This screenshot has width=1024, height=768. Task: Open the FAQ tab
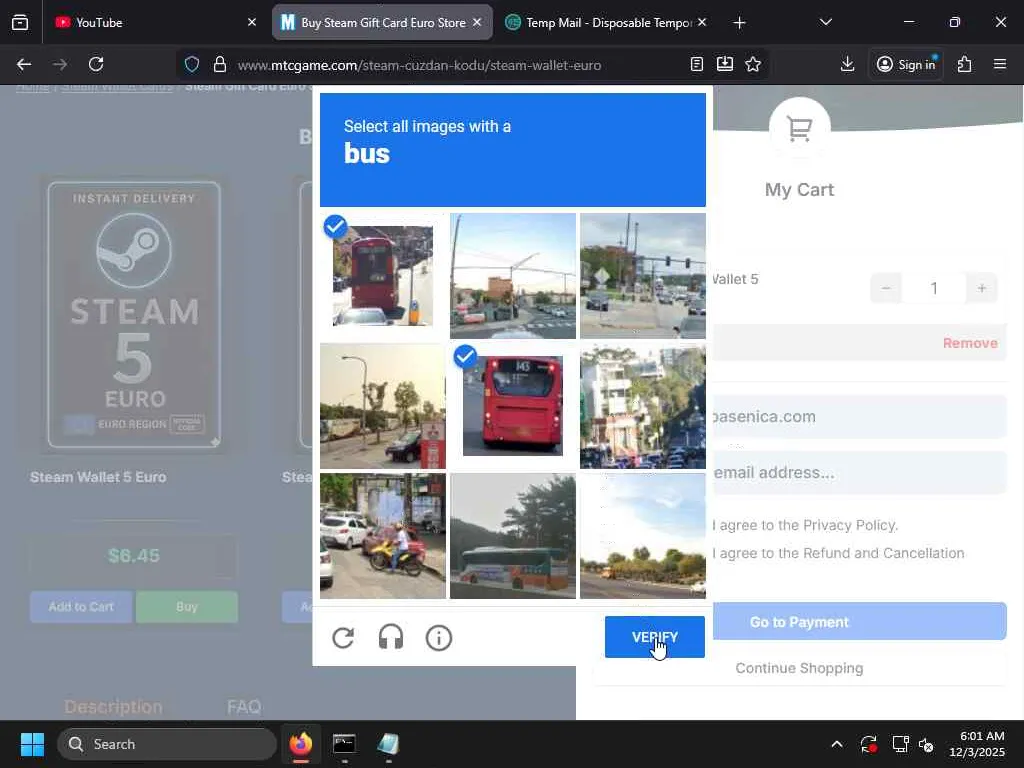coord(244,707)
